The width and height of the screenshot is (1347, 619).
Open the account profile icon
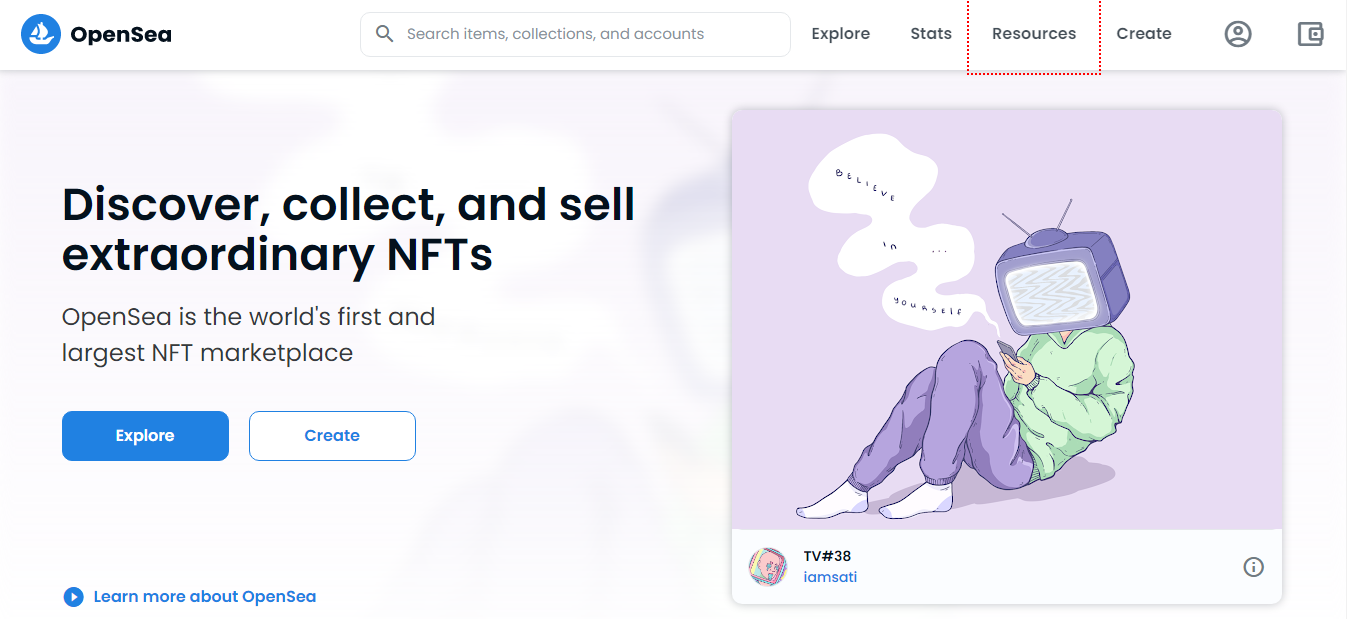pos(1238,34)
